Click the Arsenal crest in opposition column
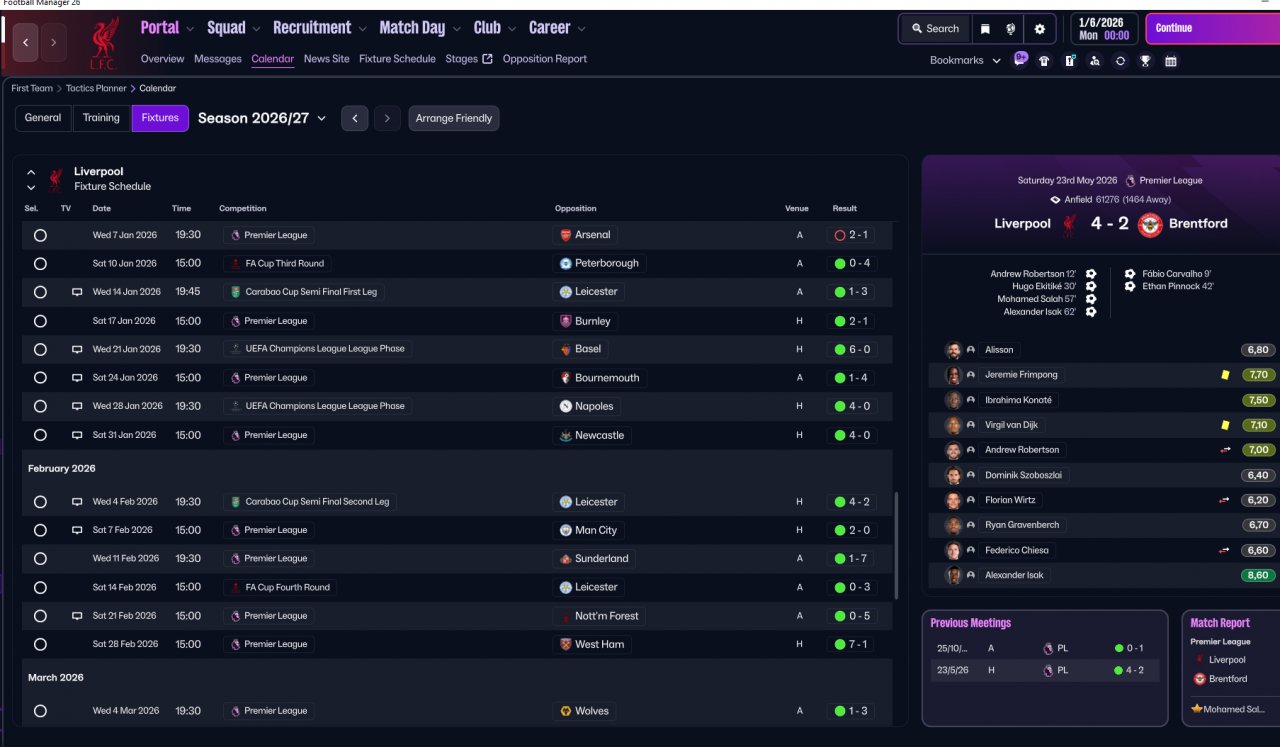Viewport: 1280px width, 747px height. pyautogui.click(x=566, y=235)
